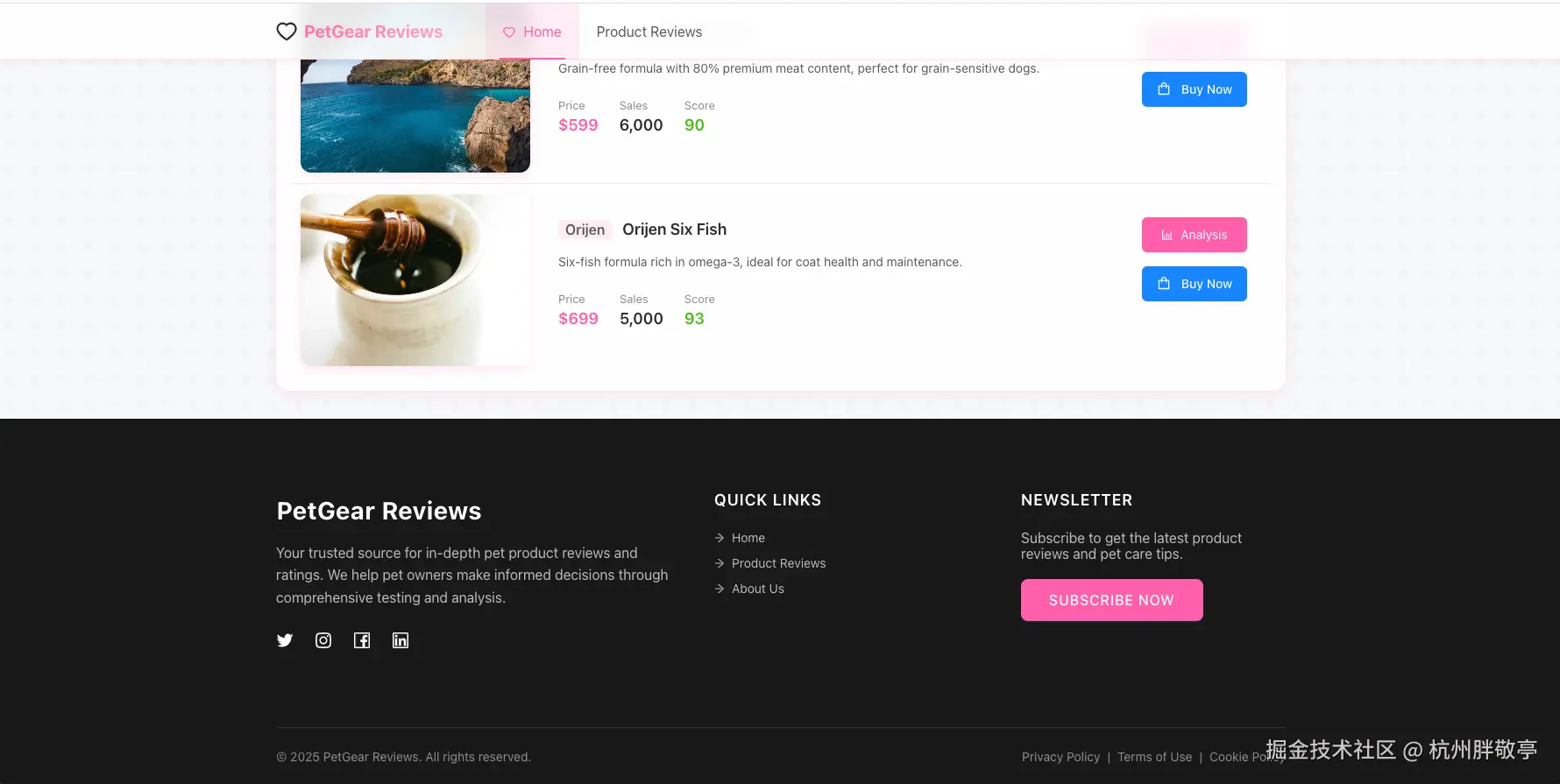Open the Privacy Policy link

[1060, 757]
